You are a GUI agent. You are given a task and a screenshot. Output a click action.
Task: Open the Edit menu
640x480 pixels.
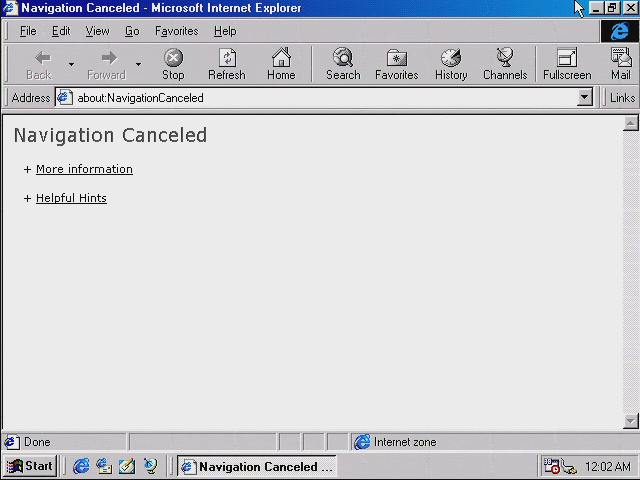click(61, 31)
